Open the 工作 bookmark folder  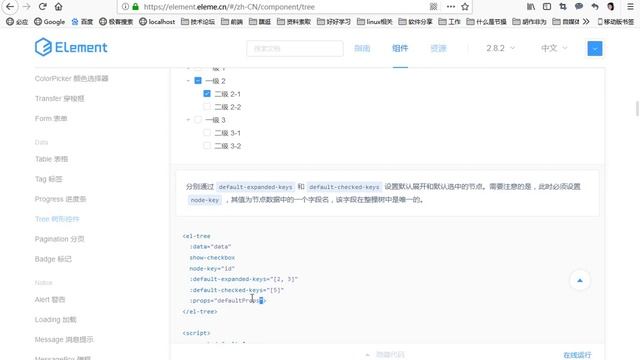click(x=449, y=22)
